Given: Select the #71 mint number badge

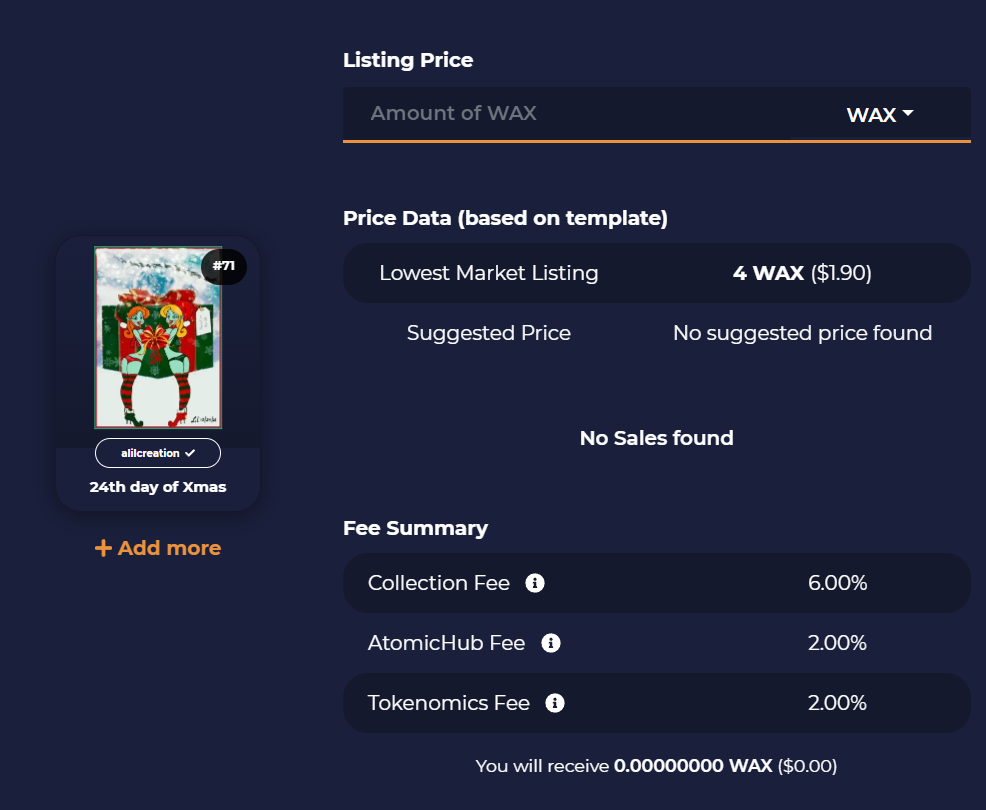Looking at the screenshot, I should tap(224, 266).
